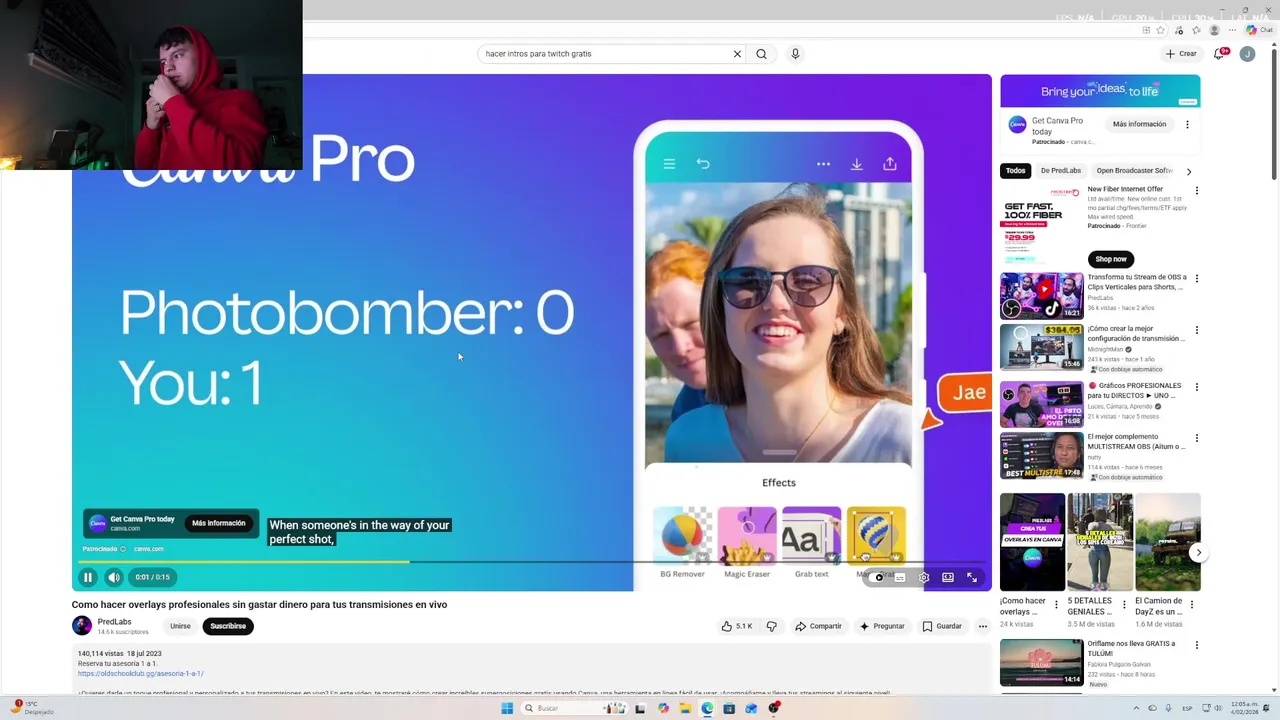The width and height of the screenshot is (1280, 720).
Task: Click the Suscribirse button
Action: tap(228, 626)
